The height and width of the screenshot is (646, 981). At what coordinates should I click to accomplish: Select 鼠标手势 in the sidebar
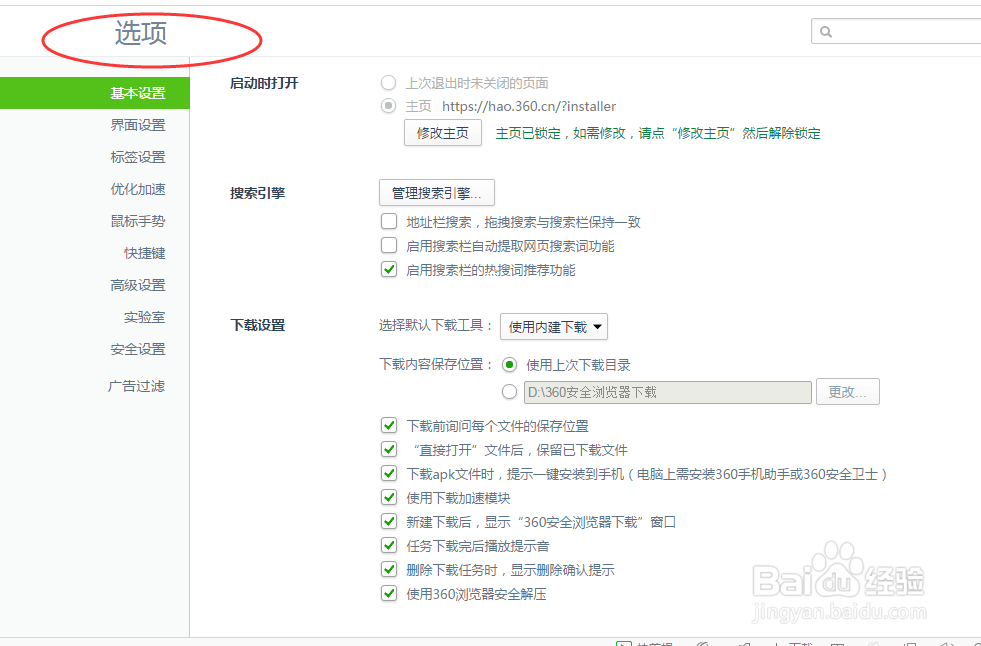(x=138, y=221)
